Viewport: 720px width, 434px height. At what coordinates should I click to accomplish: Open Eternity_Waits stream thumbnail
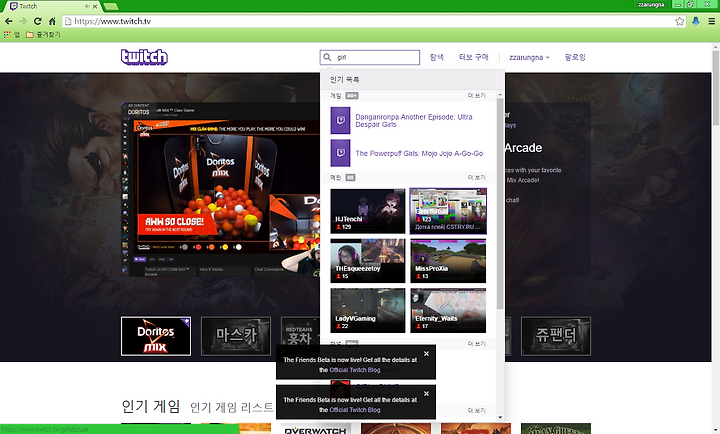[448, 310]
